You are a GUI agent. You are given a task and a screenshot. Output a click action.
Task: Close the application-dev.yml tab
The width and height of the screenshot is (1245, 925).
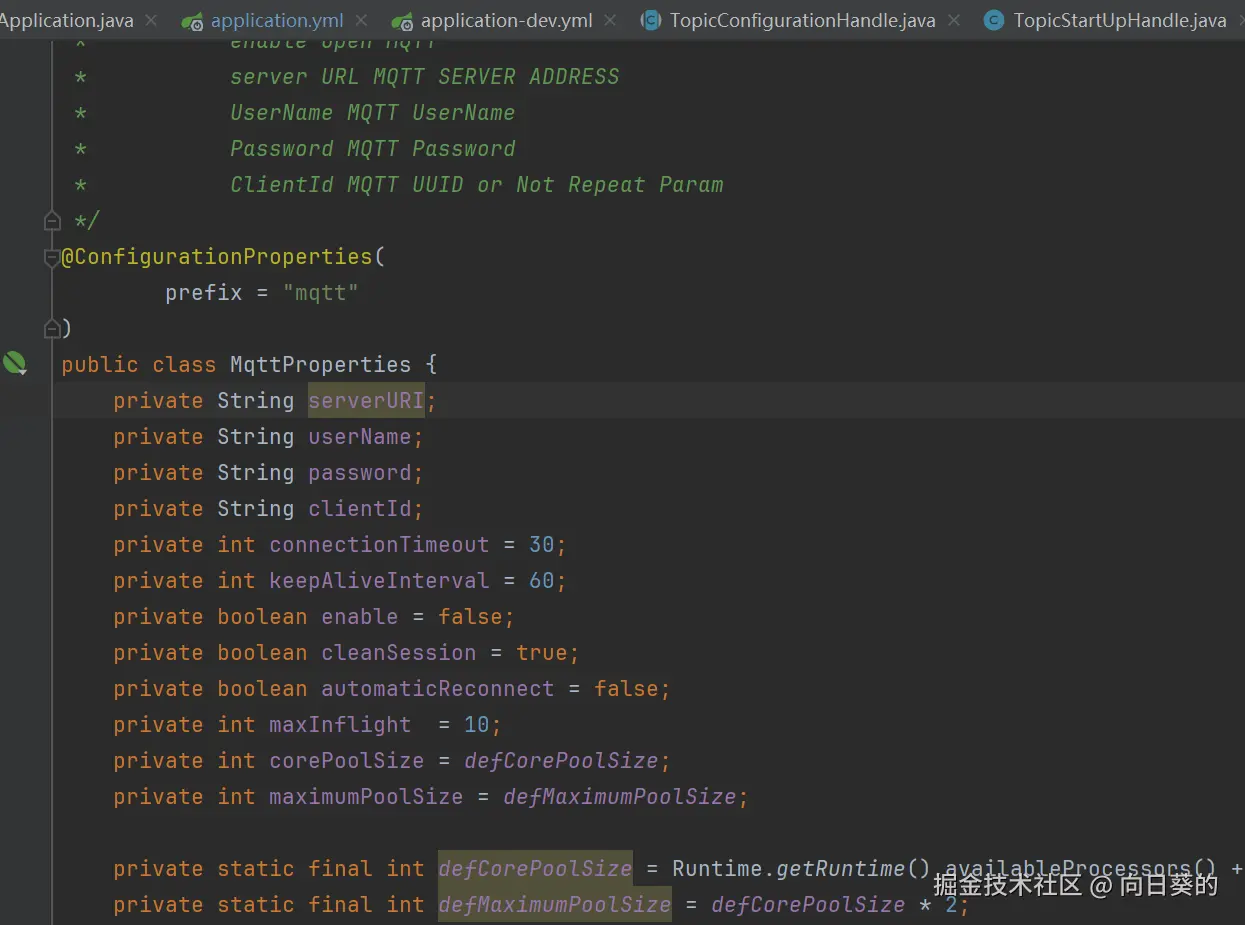(610, 20)
